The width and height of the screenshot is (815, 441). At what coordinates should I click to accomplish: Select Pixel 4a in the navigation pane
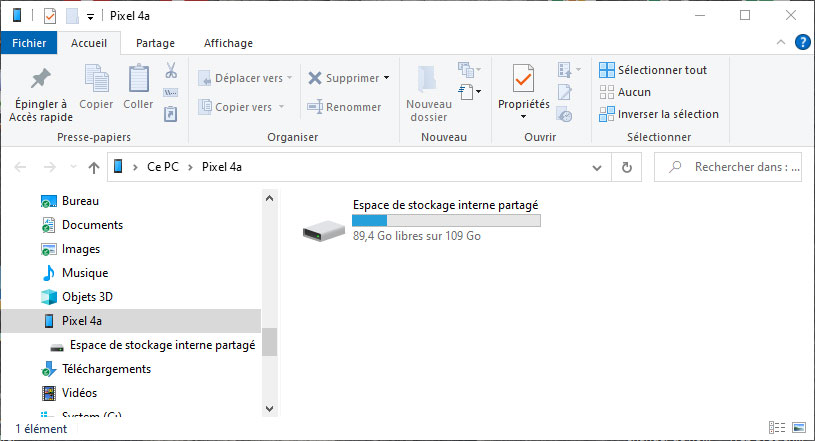pyautogui.click(x=131, y=321)
